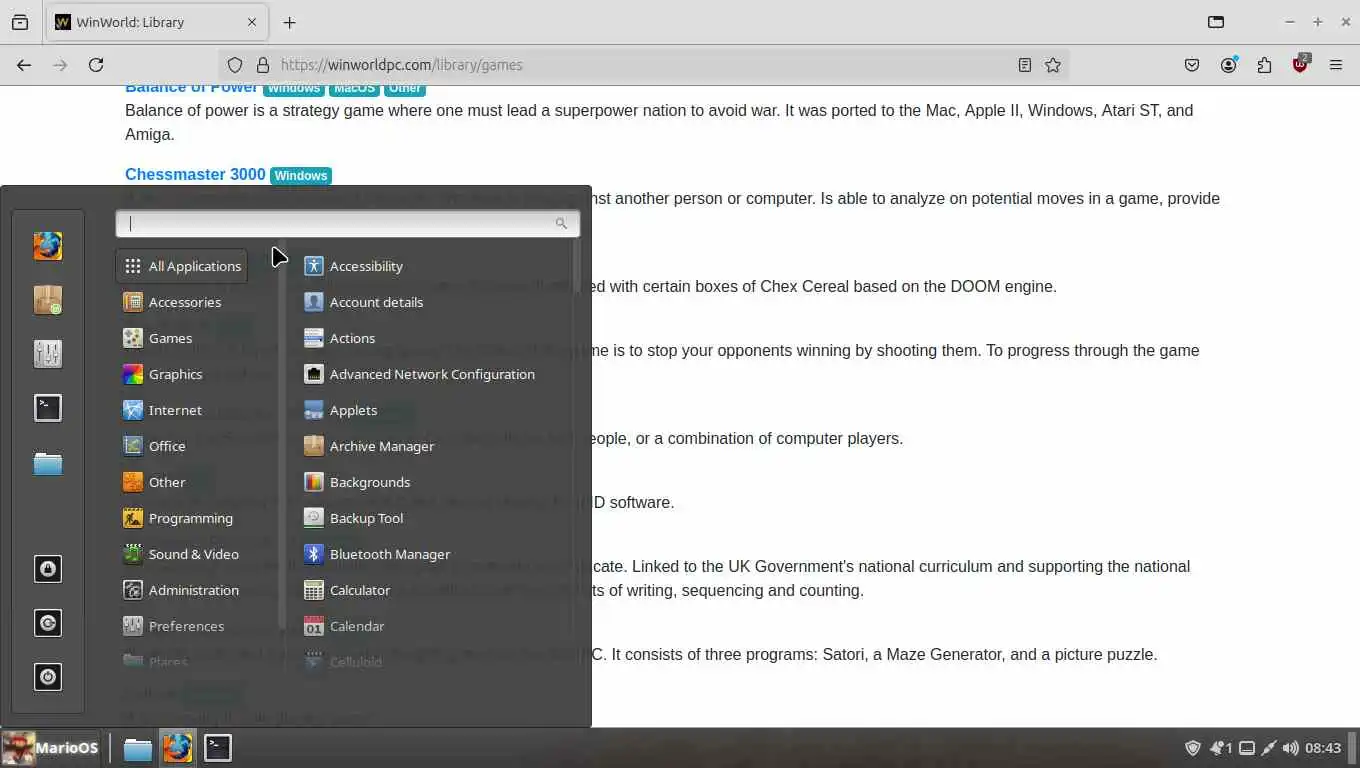Click the Windows tag beside Chessmaster 3000
Image resolution: width=1360 pixels, height=768 pixels.
301,175
